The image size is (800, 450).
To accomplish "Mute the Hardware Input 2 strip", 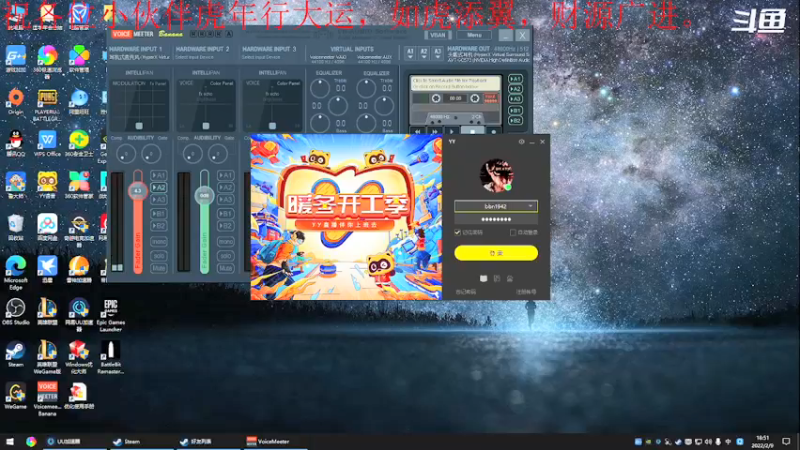I will tap(226, 268).
